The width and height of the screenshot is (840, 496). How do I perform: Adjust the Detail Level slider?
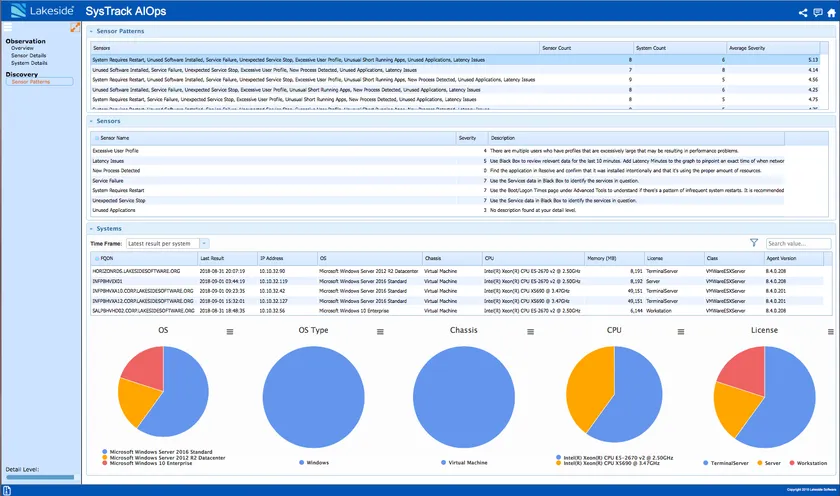click(40, 478)
